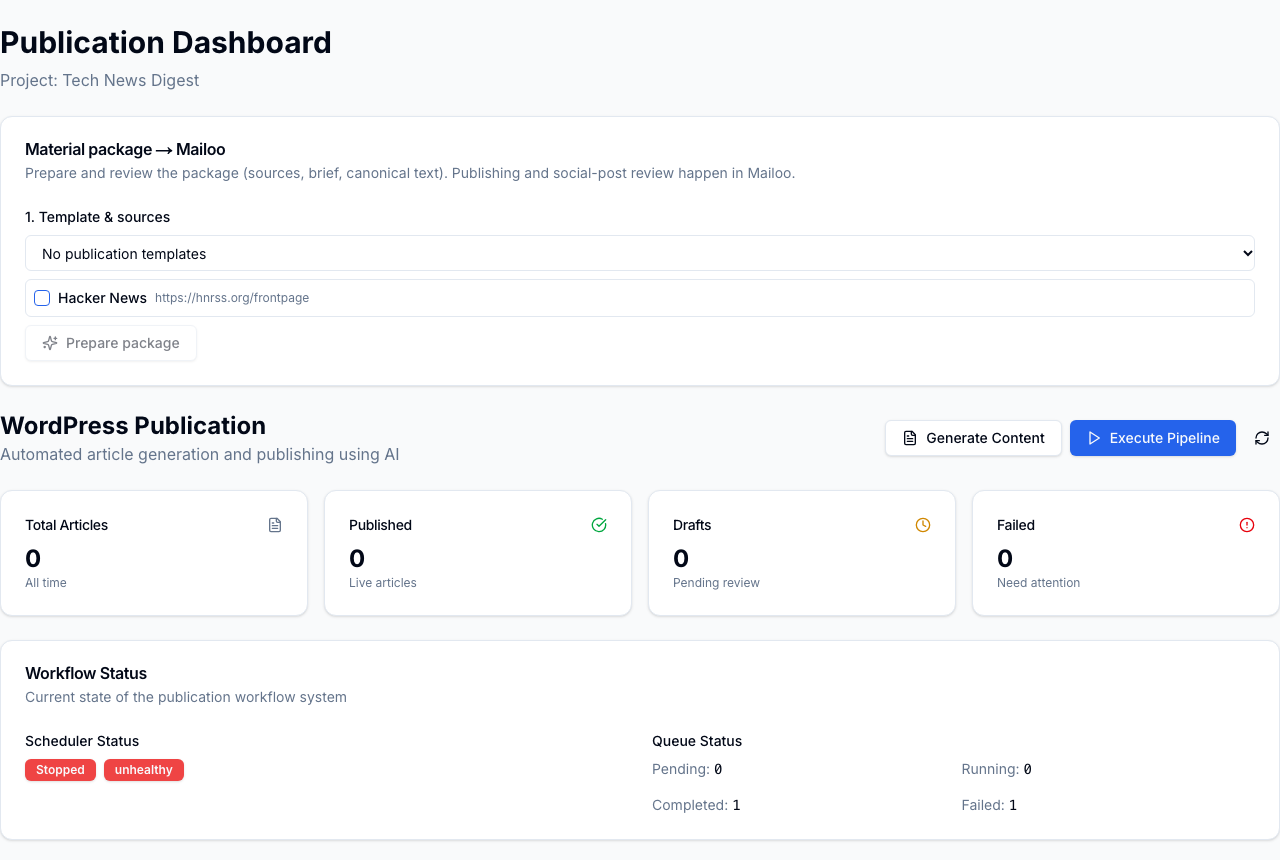Click the Live articles caption

(383, 583)
